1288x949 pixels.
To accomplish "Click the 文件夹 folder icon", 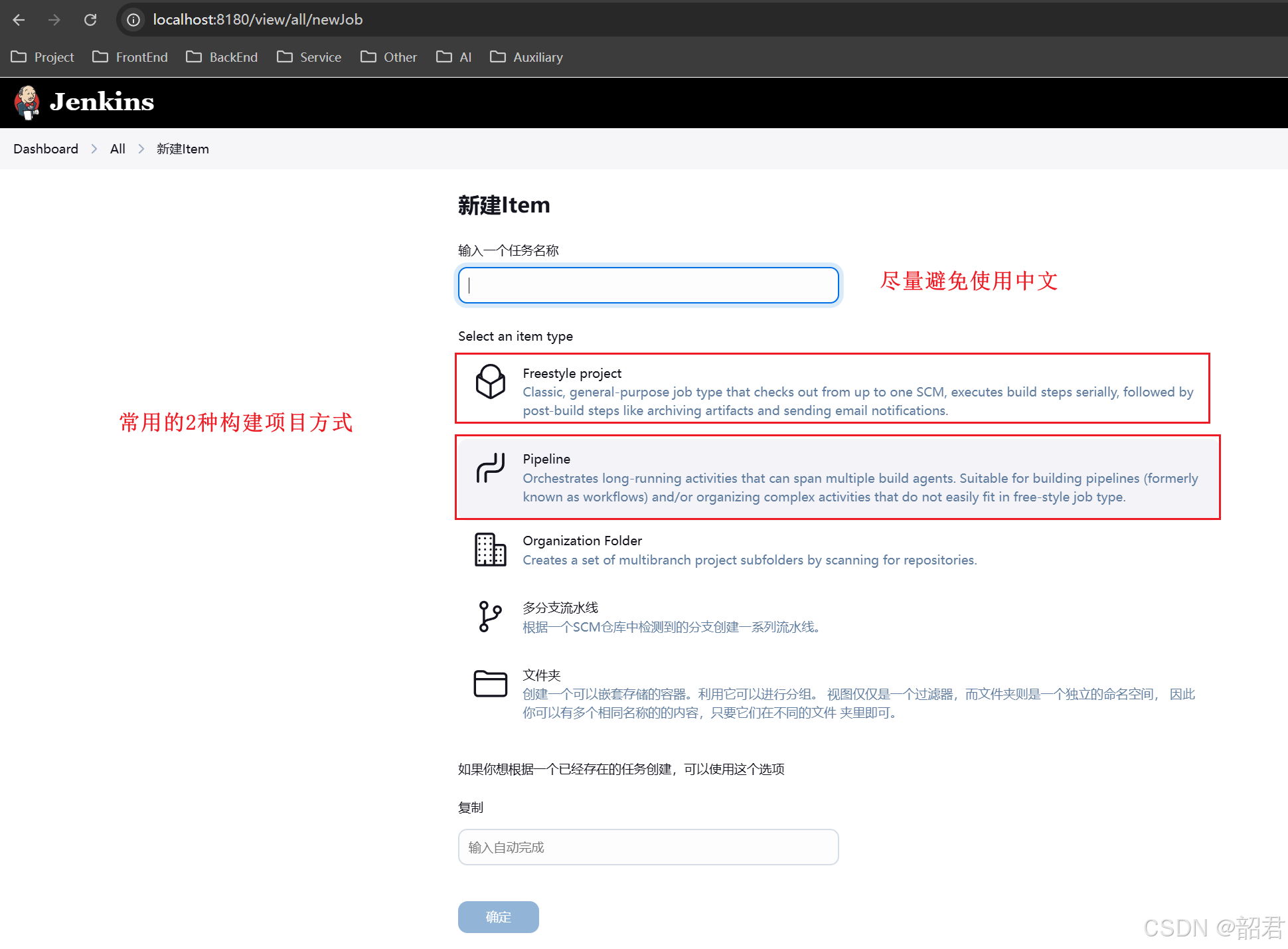I will [490, 683].
